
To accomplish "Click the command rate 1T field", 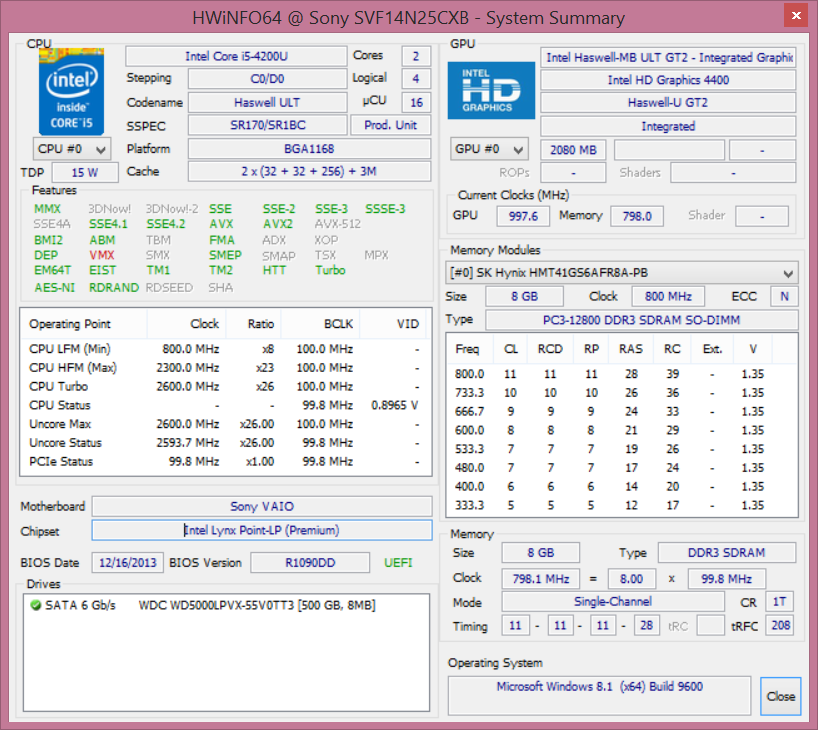I will point(779,602).
